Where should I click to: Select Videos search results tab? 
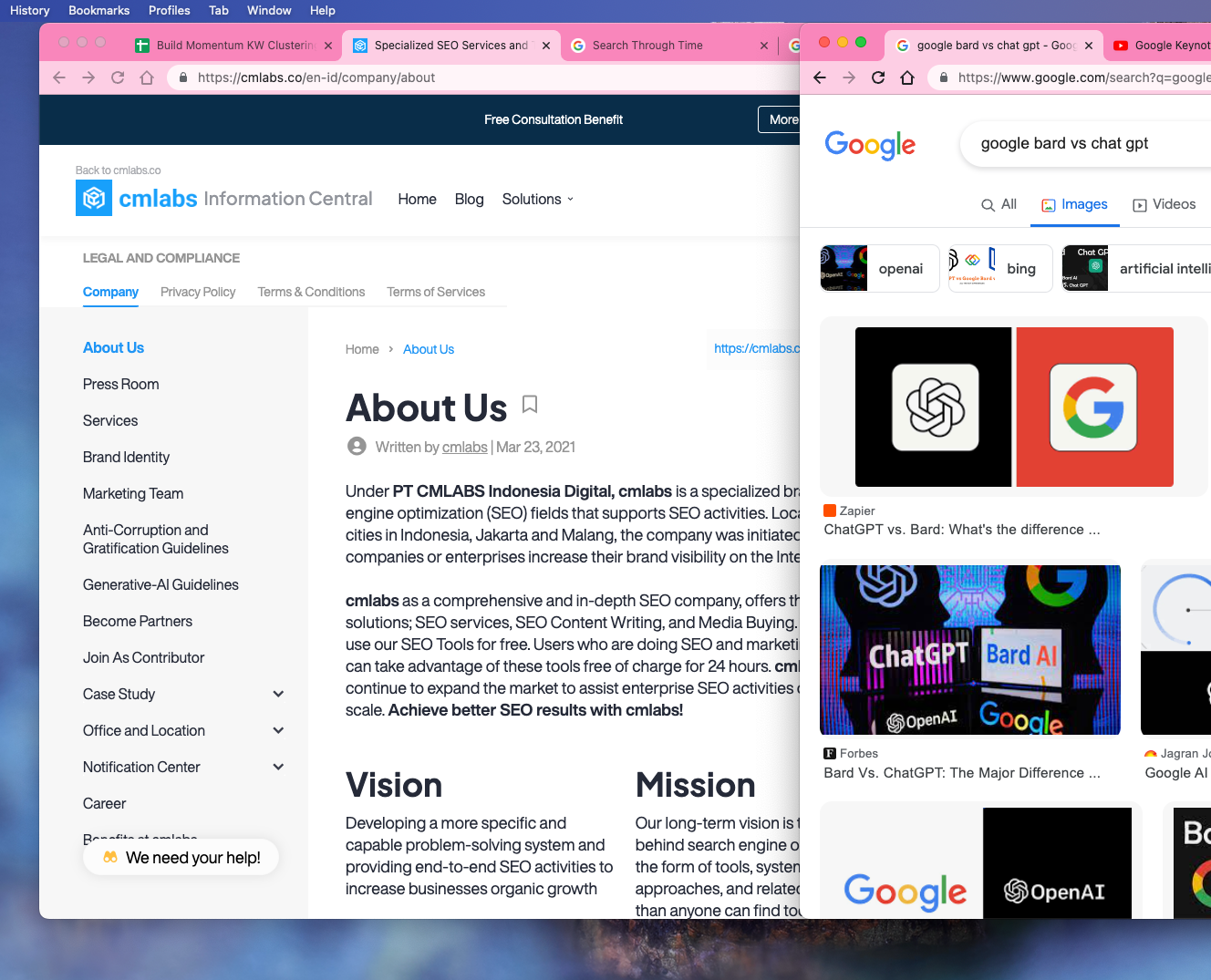[x=1164, y=204]
